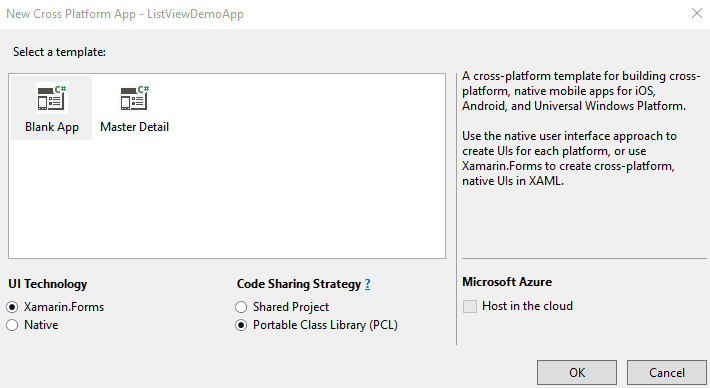This screenshot has width=710, height=388.
Task: Click the Portable Class Library (PCL) label
Action: coord(325,325)
